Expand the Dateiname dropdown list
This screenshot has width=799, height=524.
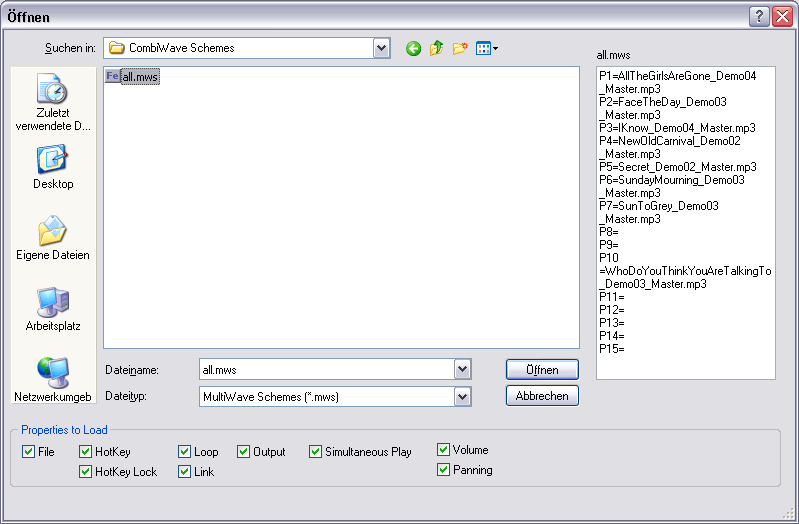click(462, 369)
